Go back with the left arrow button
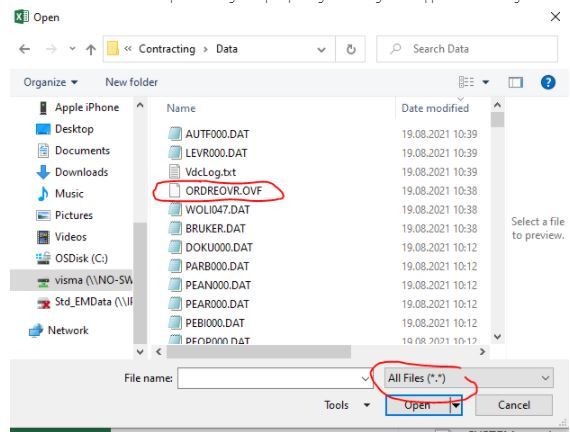 (x=24, y=49)
